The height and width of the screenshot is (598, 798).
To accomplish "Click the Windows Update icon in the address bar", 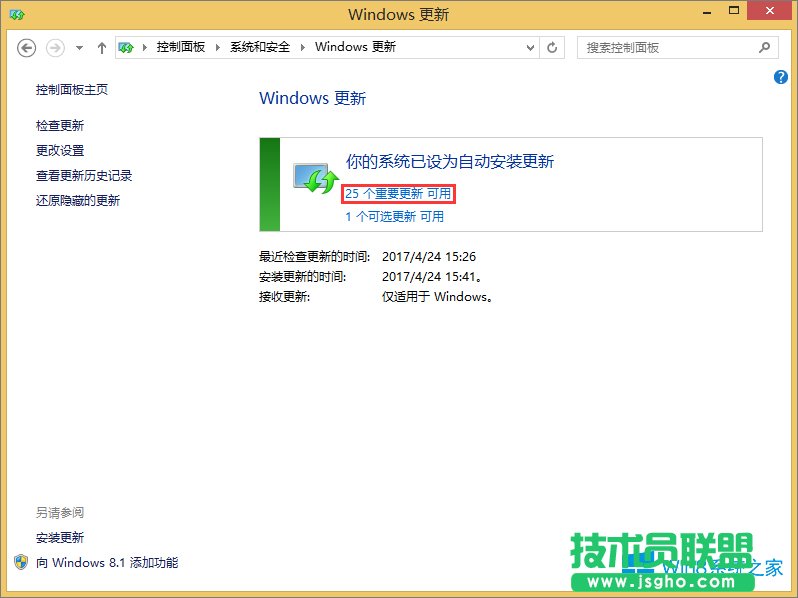I will tap(126, 47).
